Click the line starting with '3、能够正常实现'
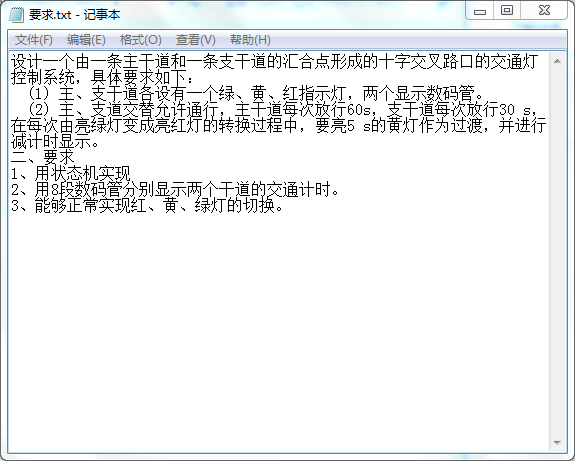The height and width of the screenshot is (461, 575). (x=147, y=205)
